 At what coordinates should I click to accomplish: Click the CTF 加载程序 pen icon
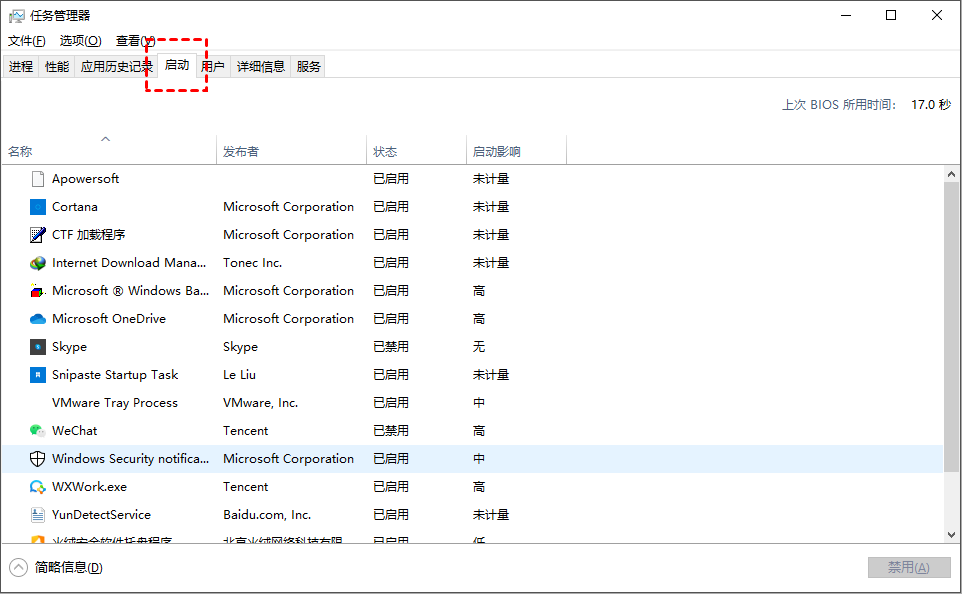click(37, 234)
